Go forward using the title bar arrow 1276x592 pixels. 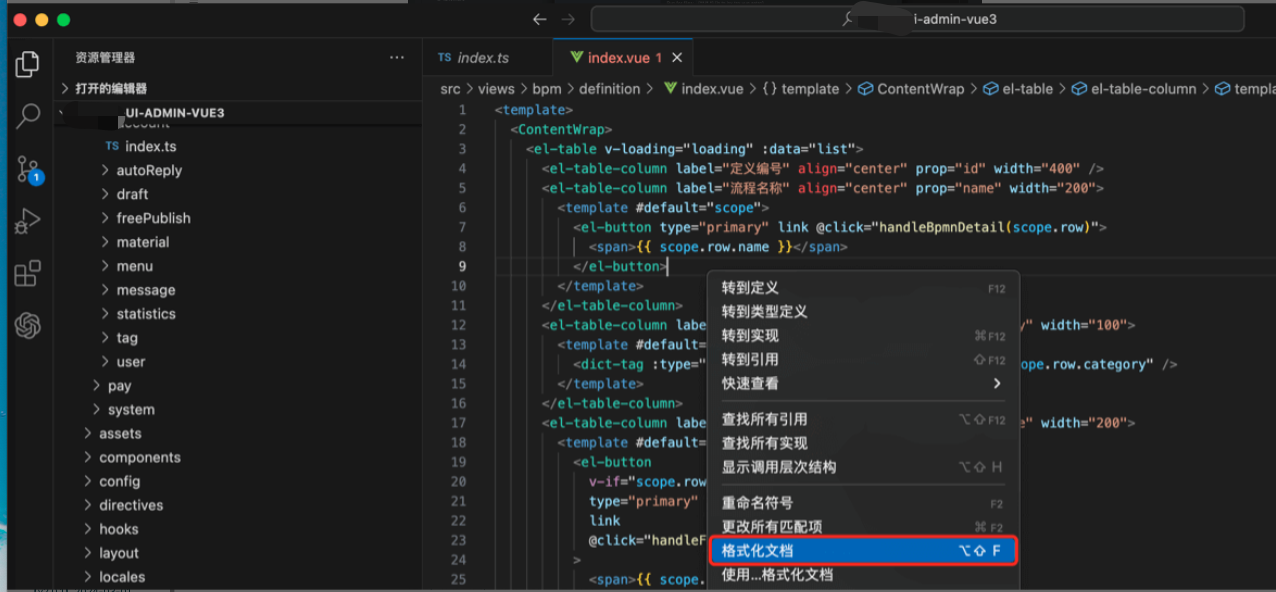pyautogui.click(x=568, y=19)
